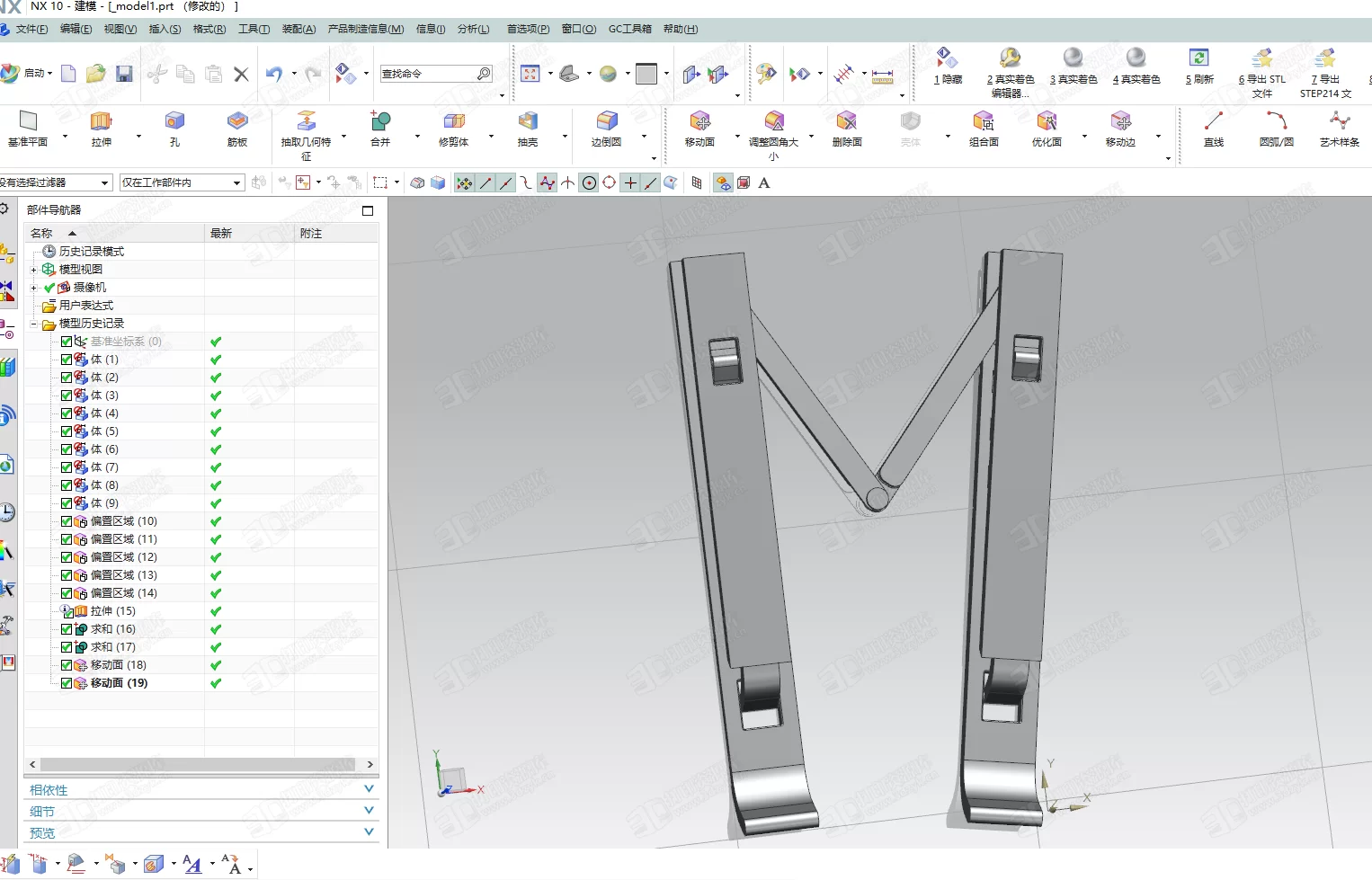The width and height of the screenshot is (1372, 880).
Task: Select the 拉伸 extrude tool
Action: (x=101, y=128)
